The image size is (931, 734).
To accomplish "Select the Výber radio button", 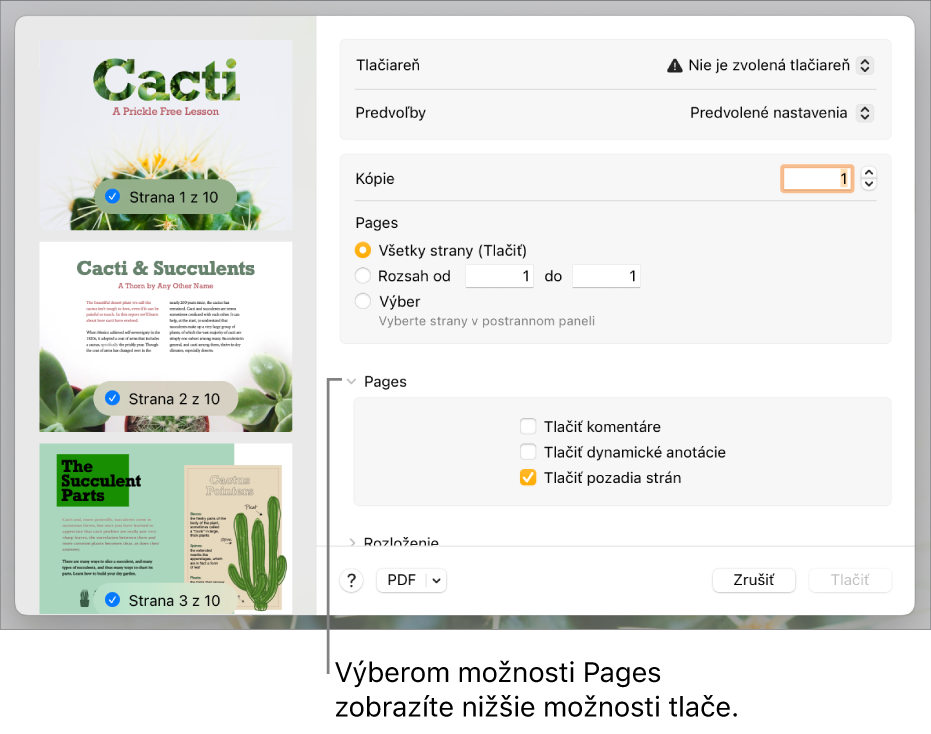I will [x=363, y=301].
